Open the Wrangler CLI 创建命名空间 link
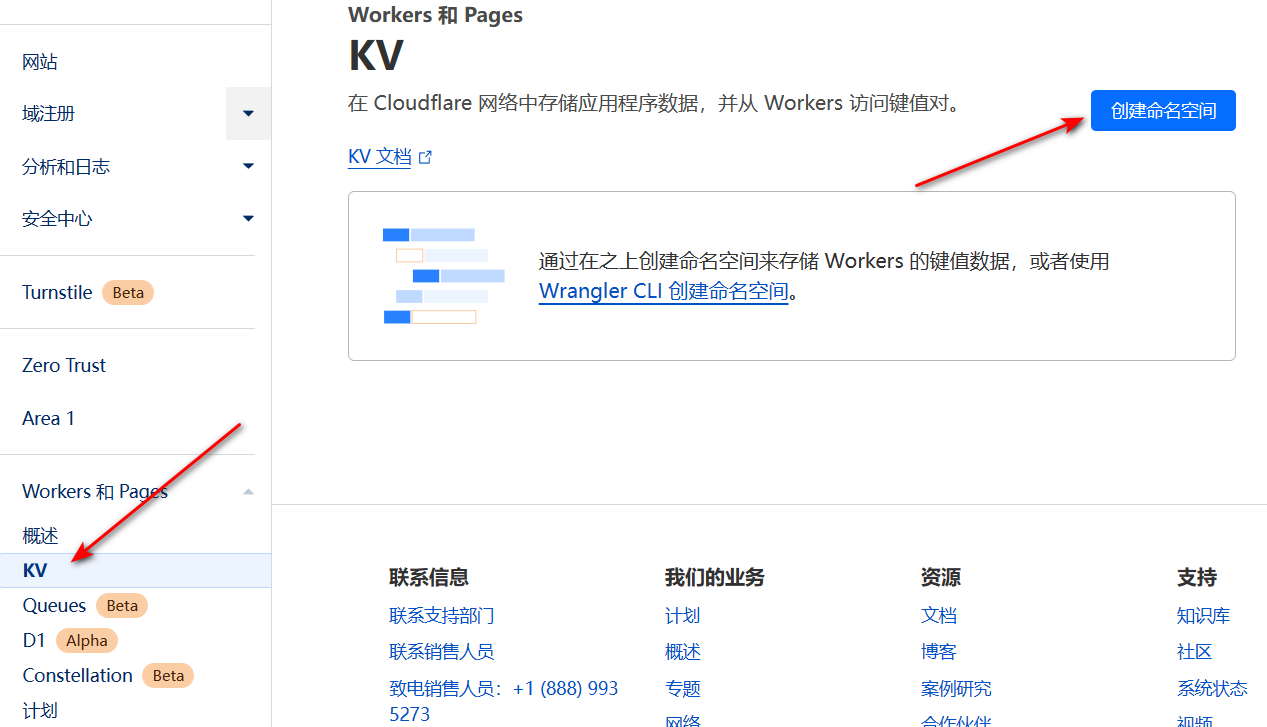 coord(664,292)
